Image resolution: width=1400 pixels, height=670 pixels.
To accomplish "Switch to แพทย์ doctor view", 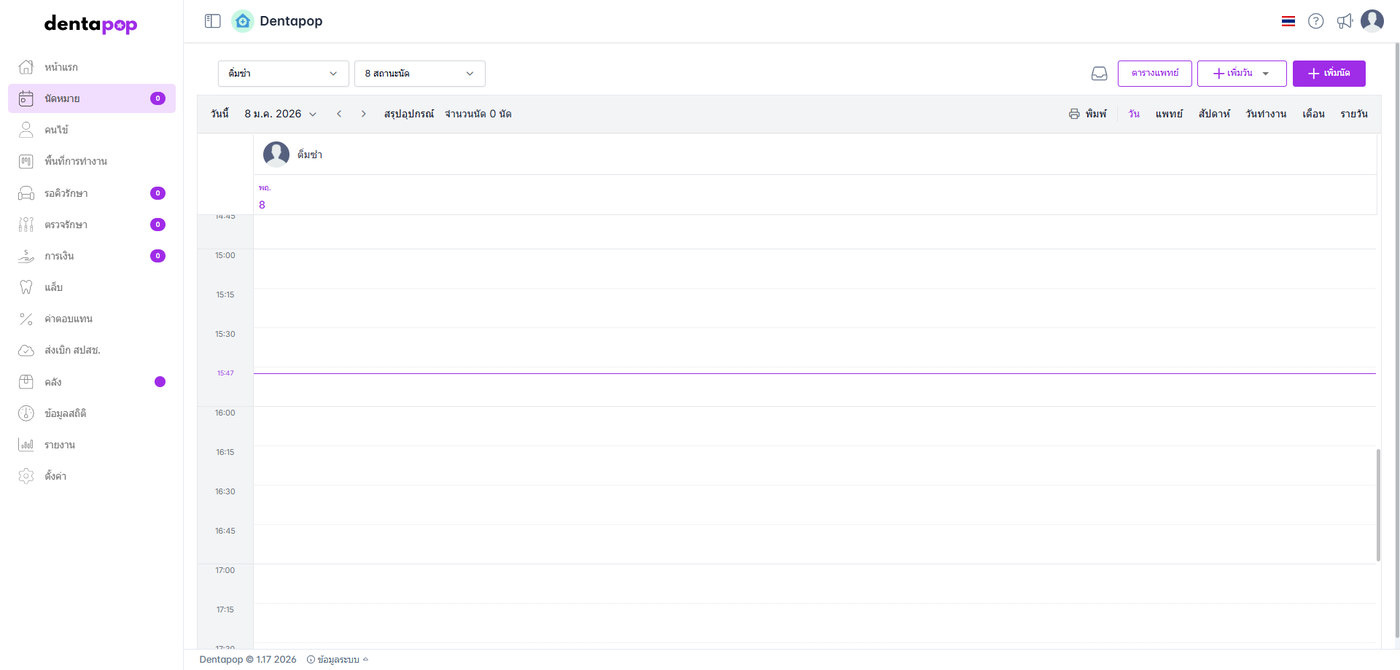I will coord(1169,114).
